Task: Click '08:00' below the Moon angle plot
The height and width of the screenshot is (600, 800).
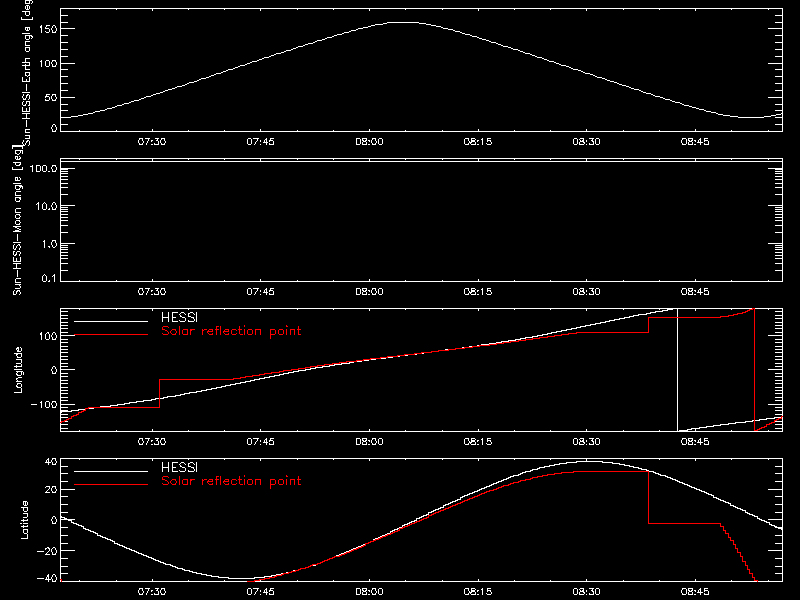Action: pos(369,292)
